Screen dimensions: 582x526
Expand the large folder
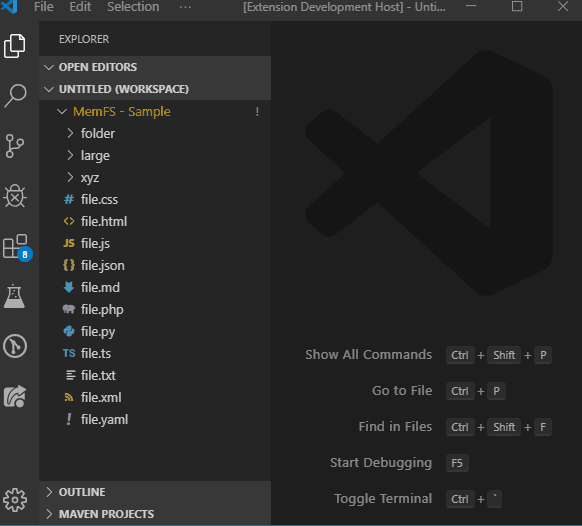pos(70,155)
